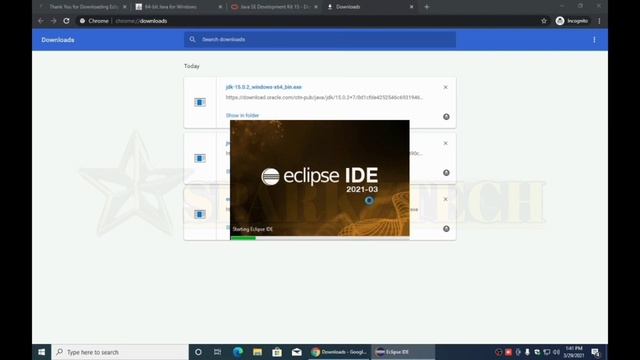Open the notification center icon
This screenshot has height=360, width=640.
pos(595,352)
